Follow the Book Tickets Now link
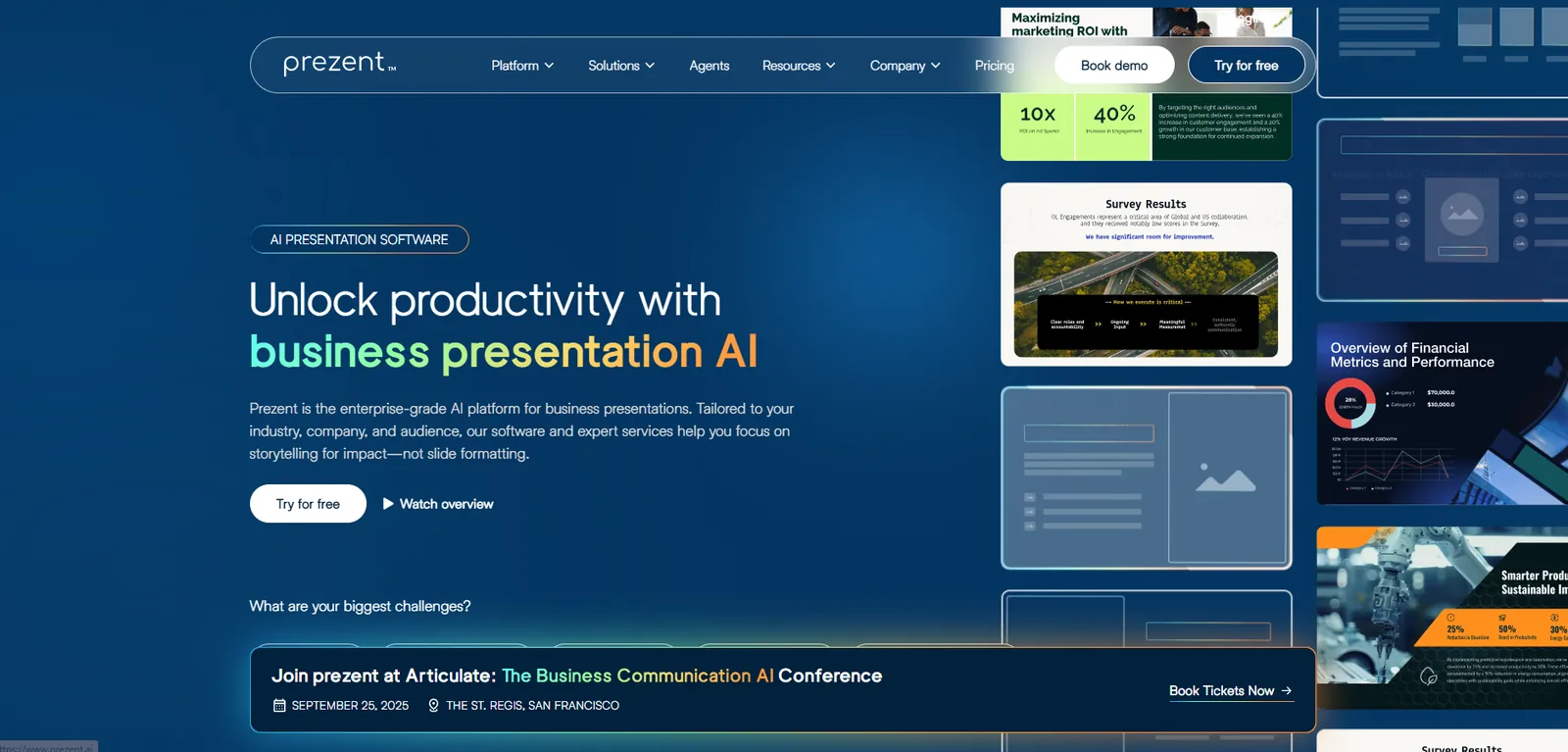Image resolution: width=1568 pixels, height=752 pixels. (x=1231, y=691)
